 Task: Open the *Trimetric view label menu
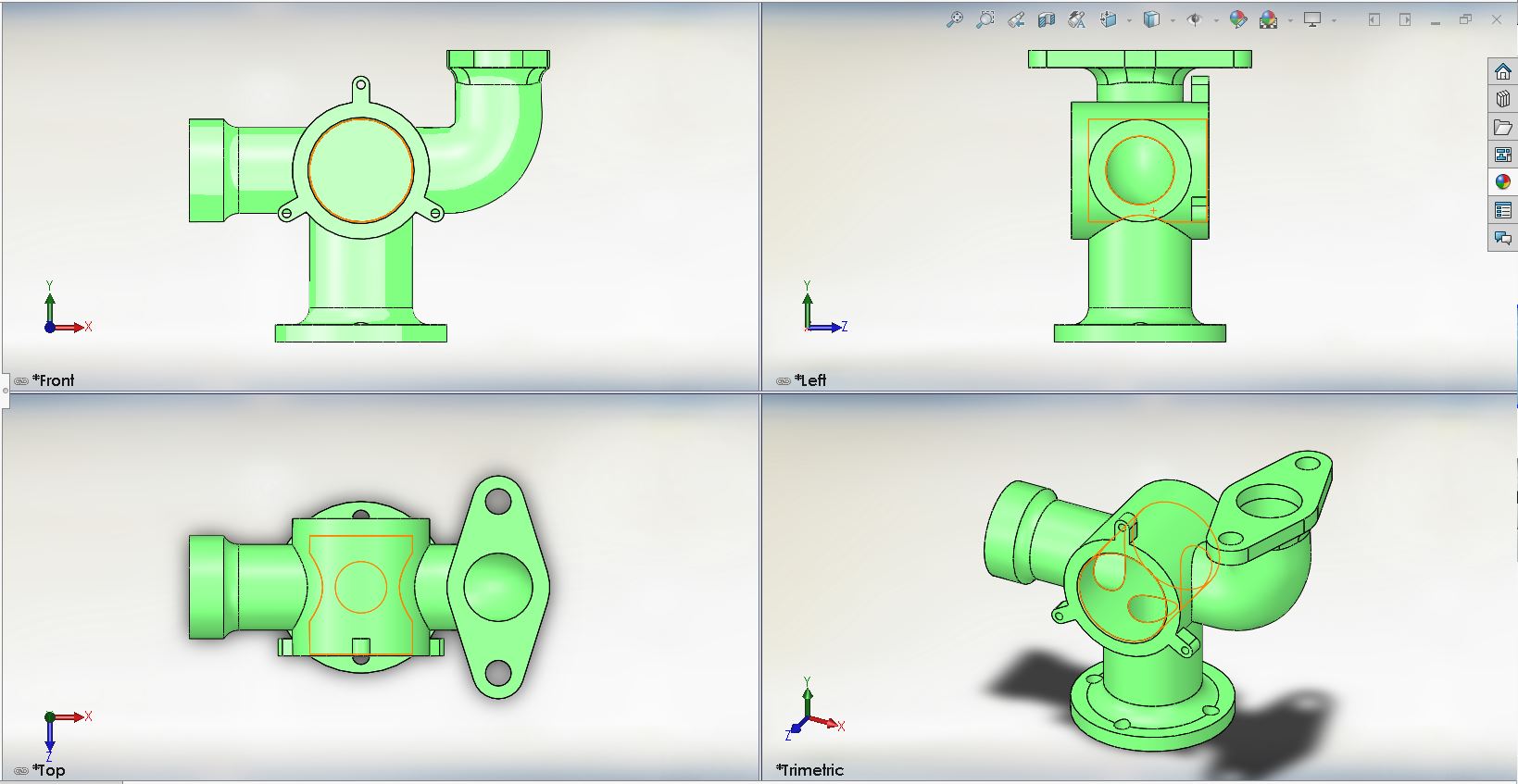click(x=810, y=770)
